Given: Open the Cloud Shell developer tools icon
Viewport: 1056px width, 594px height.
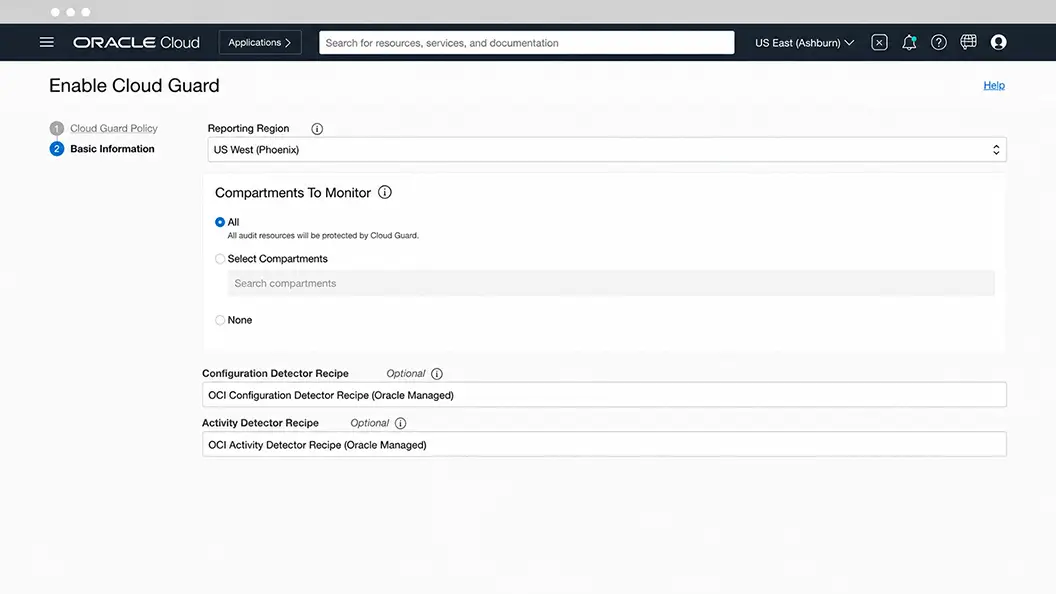Looking at the screenshot, I should (x=879, y=42).
